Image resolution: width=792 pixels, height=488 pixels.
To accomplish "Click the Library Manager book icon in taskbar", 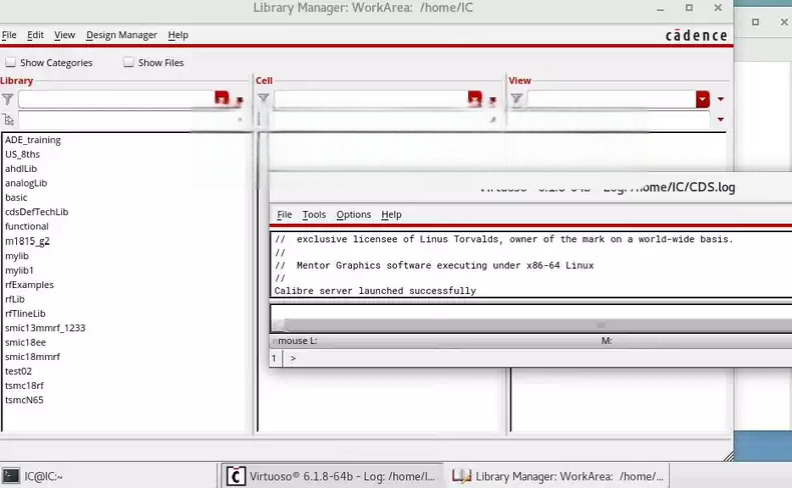I will pos(461,476).
